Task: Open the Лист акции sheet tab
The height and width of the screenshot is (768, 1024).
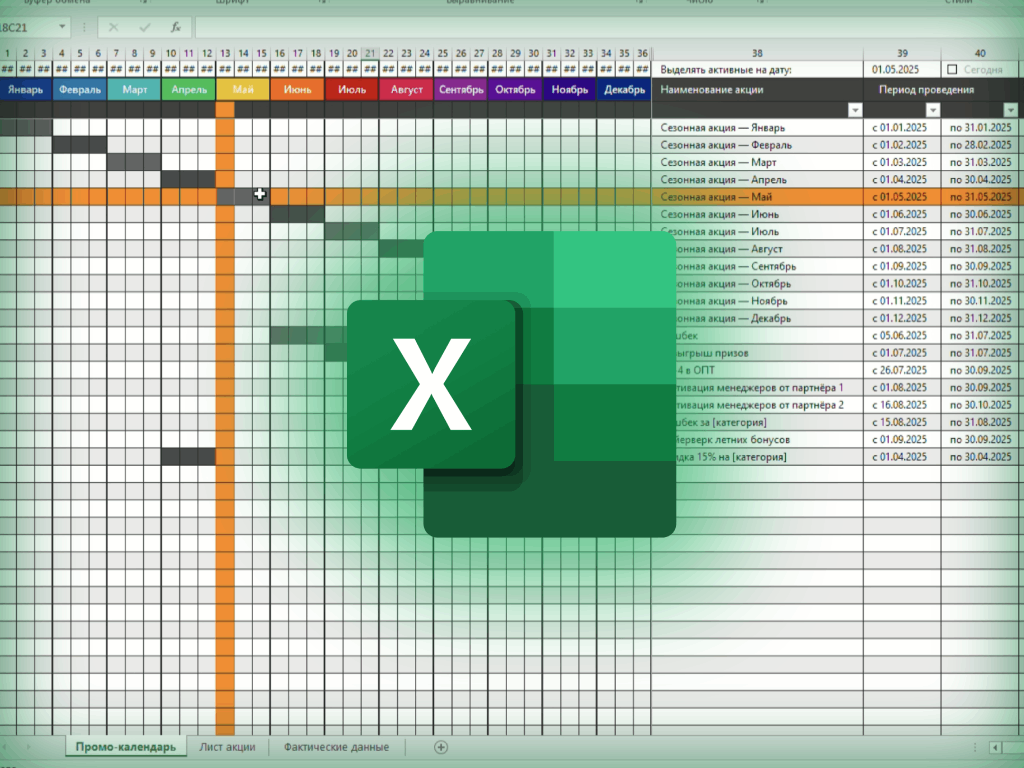Action: (x=227, y=747)
